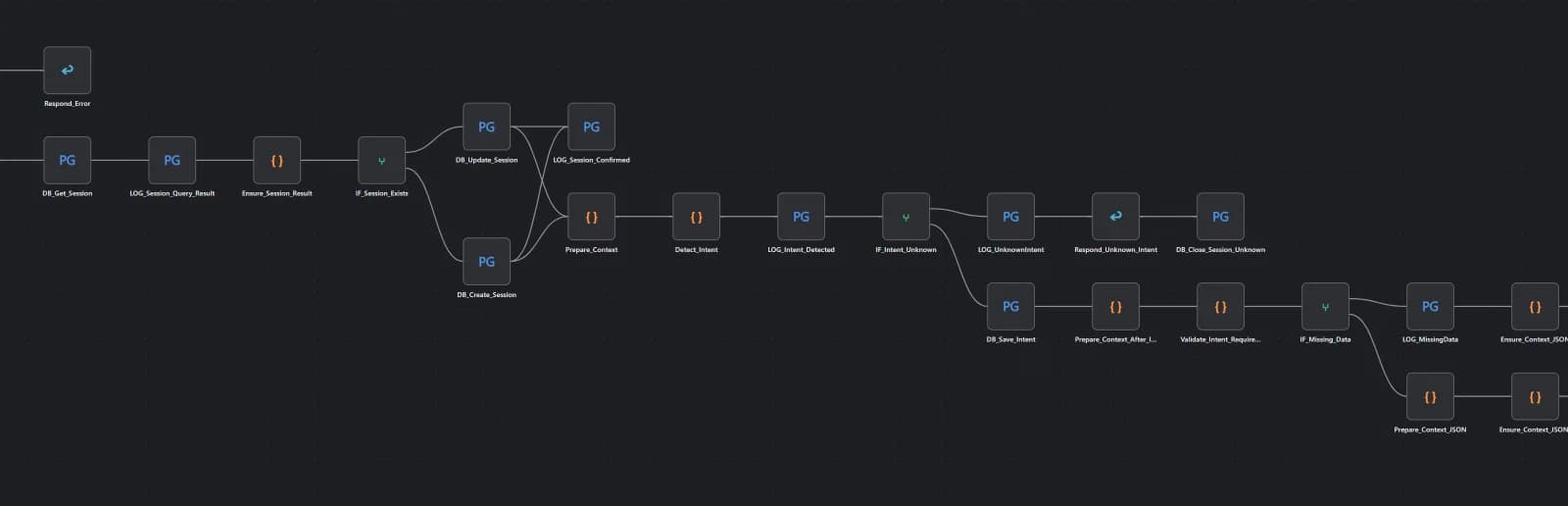Image resolution: width=1568 pixels, height=506 pixels.
Task: Open the LOG_UnknownIntent node
Action: [1011, 217]
